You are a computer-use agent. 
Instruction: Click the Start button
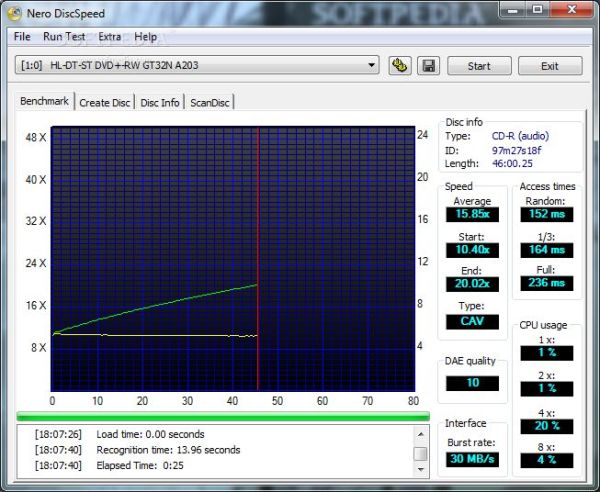[x=479, y=66]
